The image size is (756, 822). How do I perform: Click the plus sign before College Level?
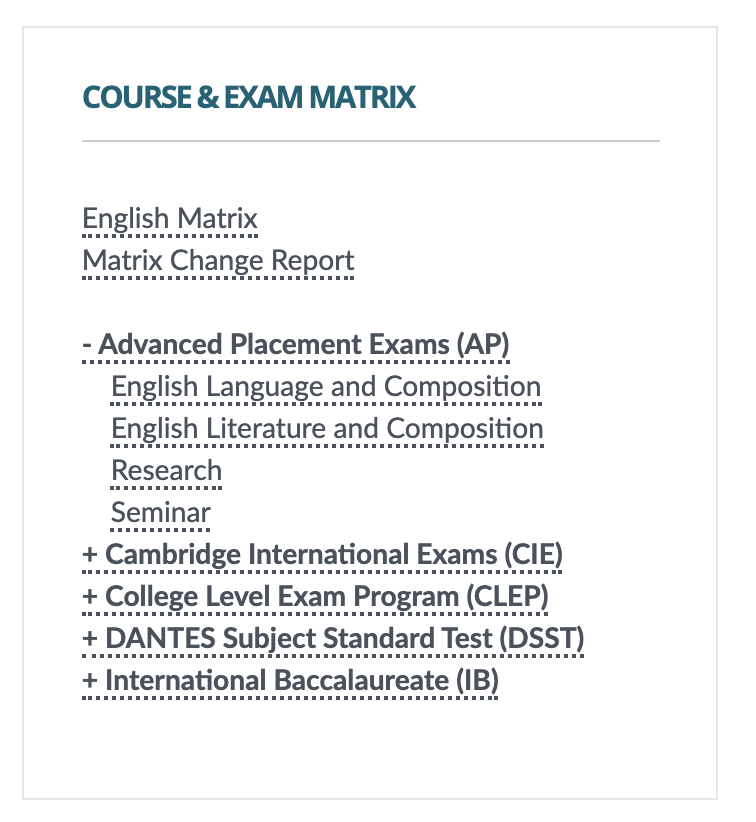tap(90, 597)
